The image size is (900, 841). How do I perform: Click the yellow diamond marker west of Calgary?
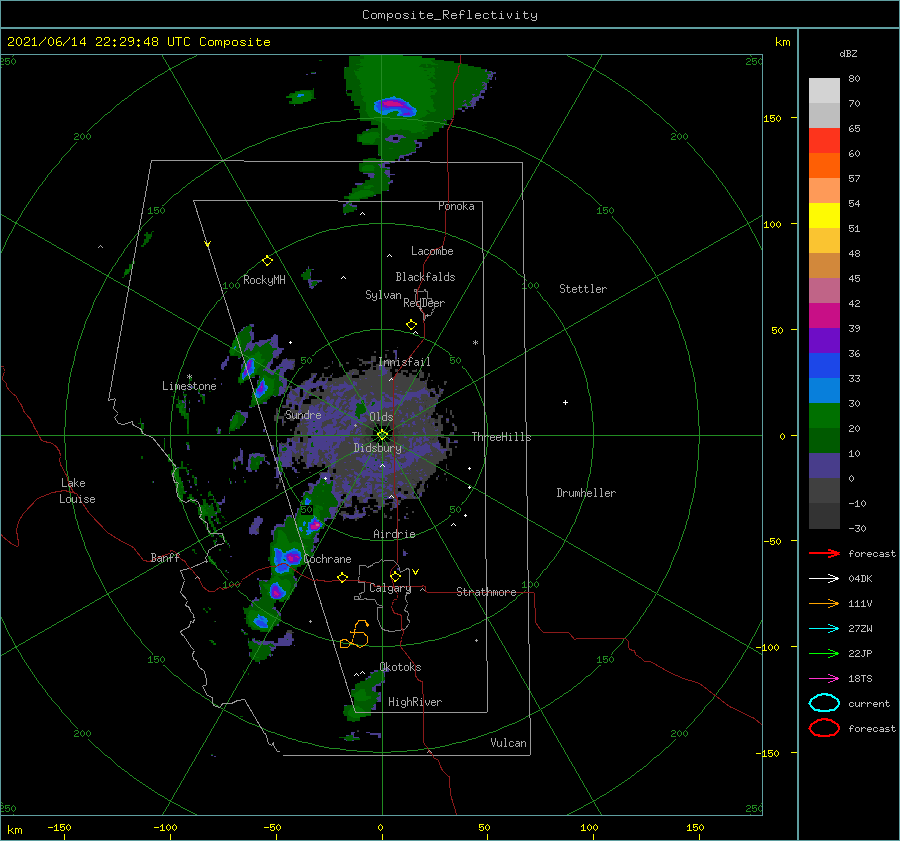click(342, 577)
